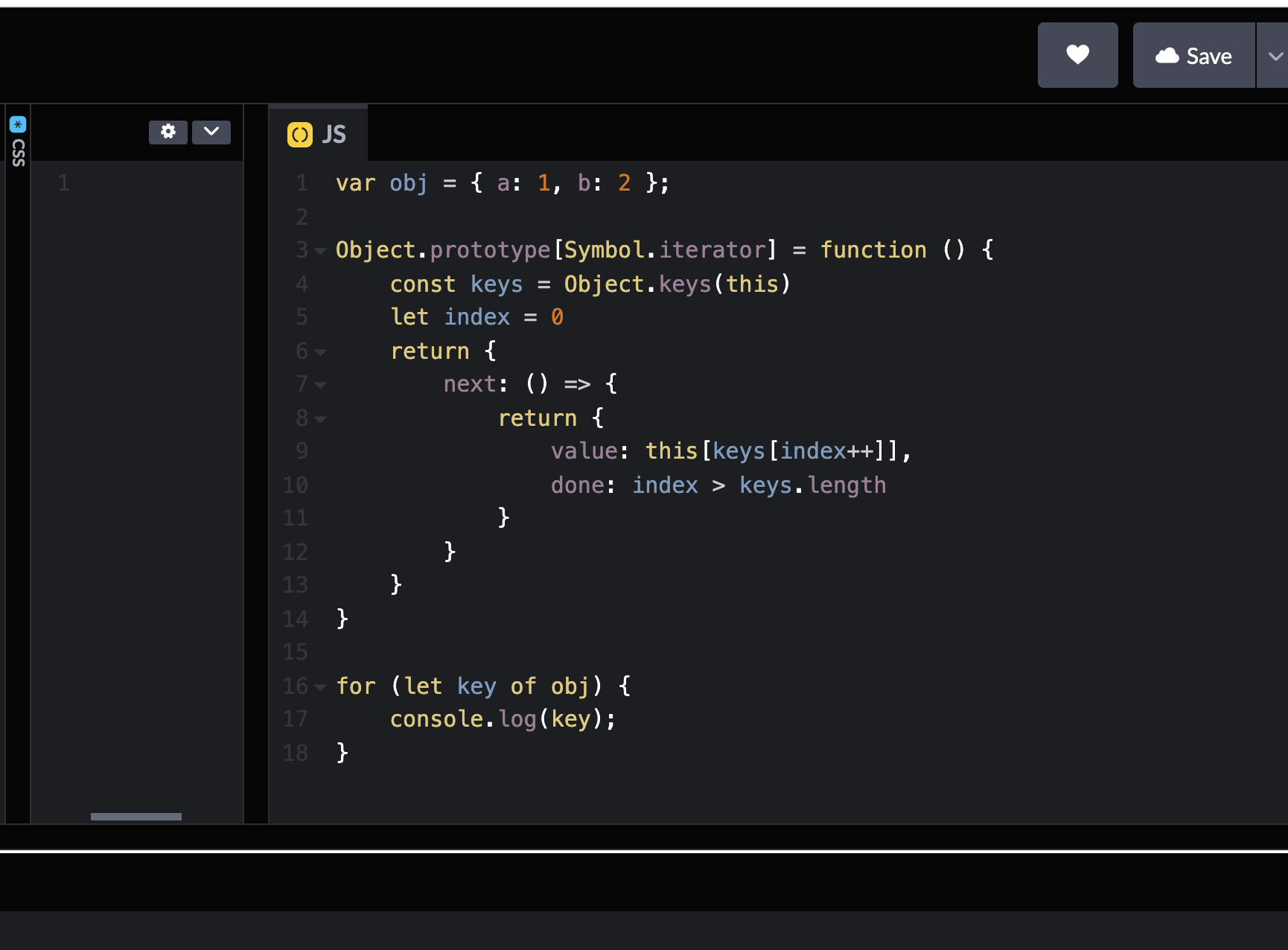Click 'return {' on line 8
This screenshot has width=1288, height=950.
(551, 418)
